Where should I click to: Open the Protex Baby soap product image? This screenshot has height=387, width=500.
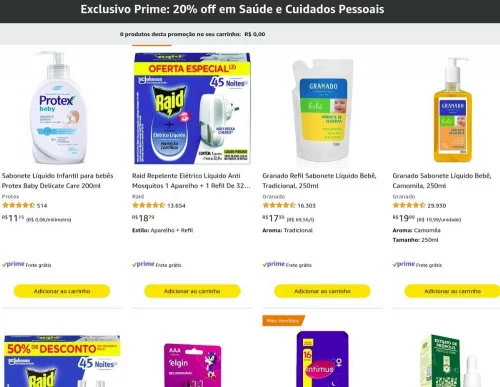[x=59, y=108]
